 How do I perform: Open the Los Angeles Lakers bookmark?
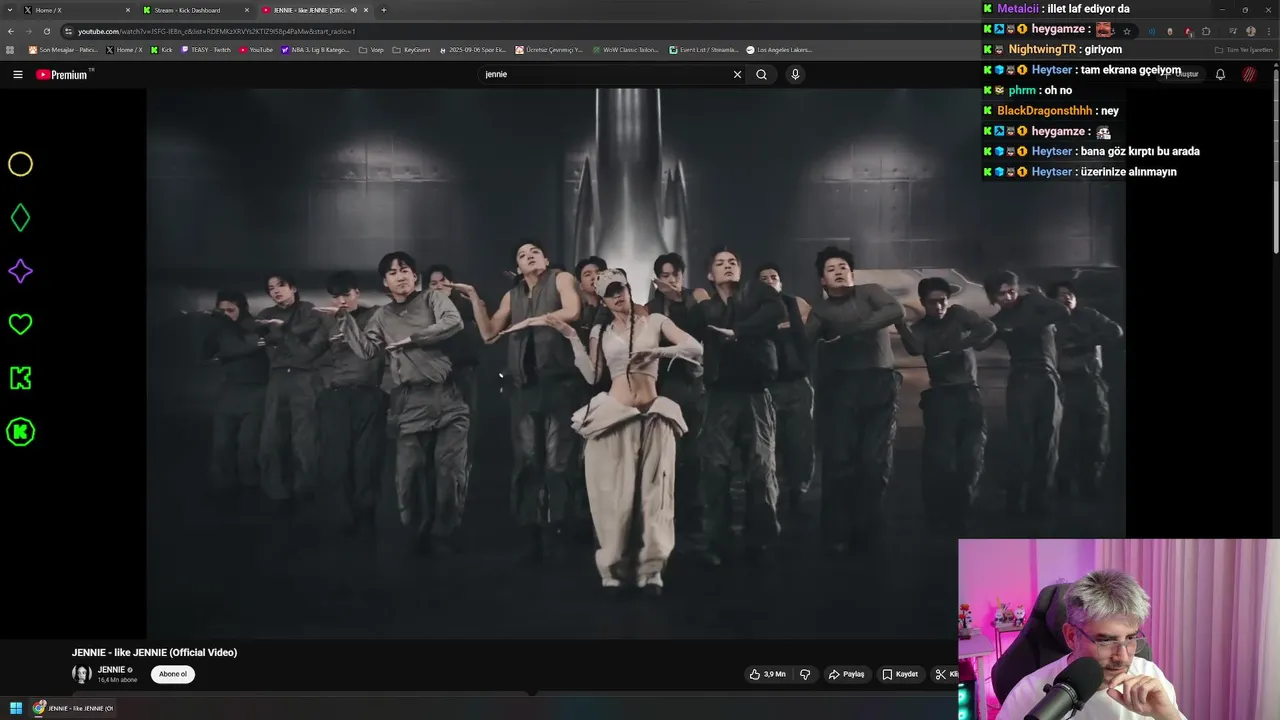(779, 49)
